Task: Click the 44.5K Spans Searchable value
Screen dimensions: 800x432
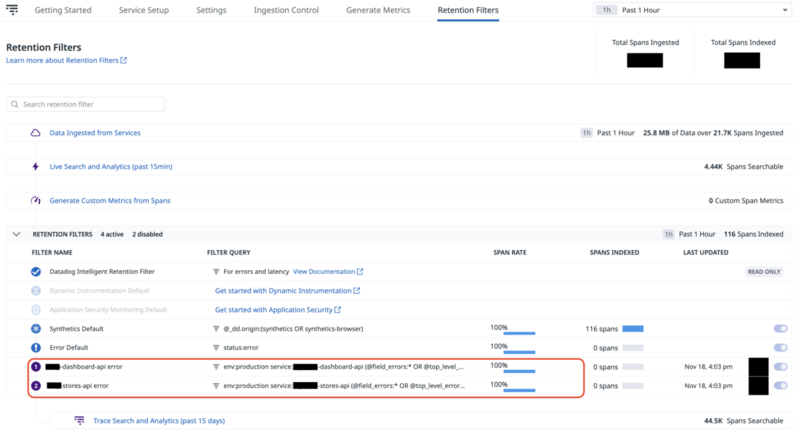Action: click(x=743, y=420)
